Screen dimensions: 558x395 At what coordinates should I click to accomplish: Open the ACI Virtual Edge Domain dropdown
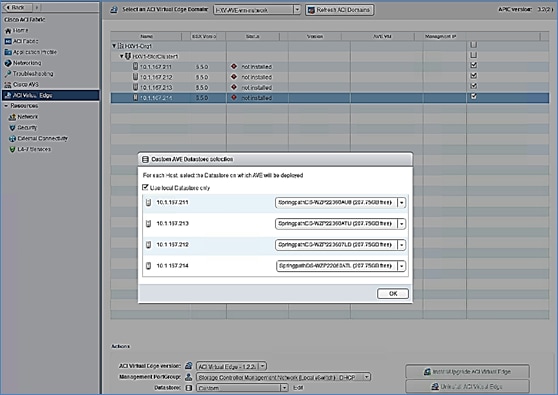257,10
